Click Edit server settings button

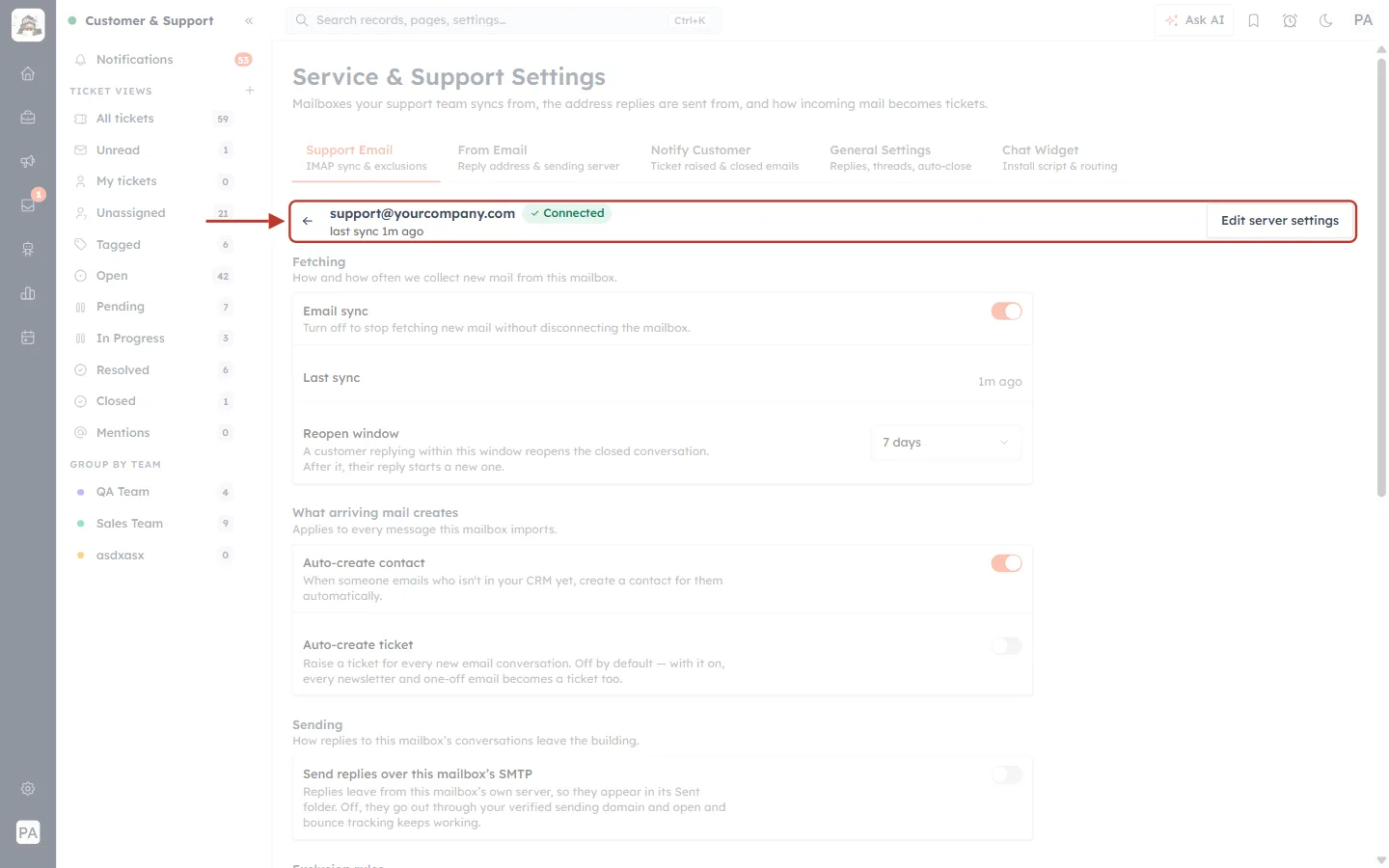pos(1279,221)
